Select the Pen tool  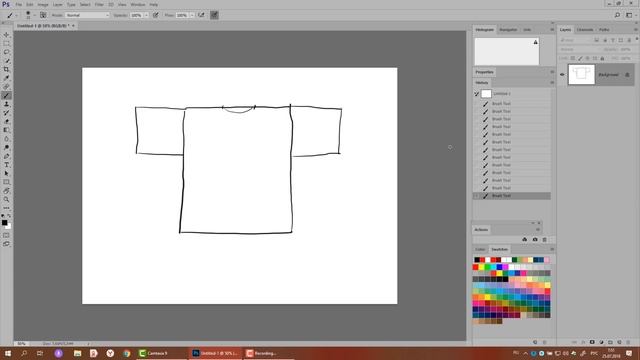point(6,156)
